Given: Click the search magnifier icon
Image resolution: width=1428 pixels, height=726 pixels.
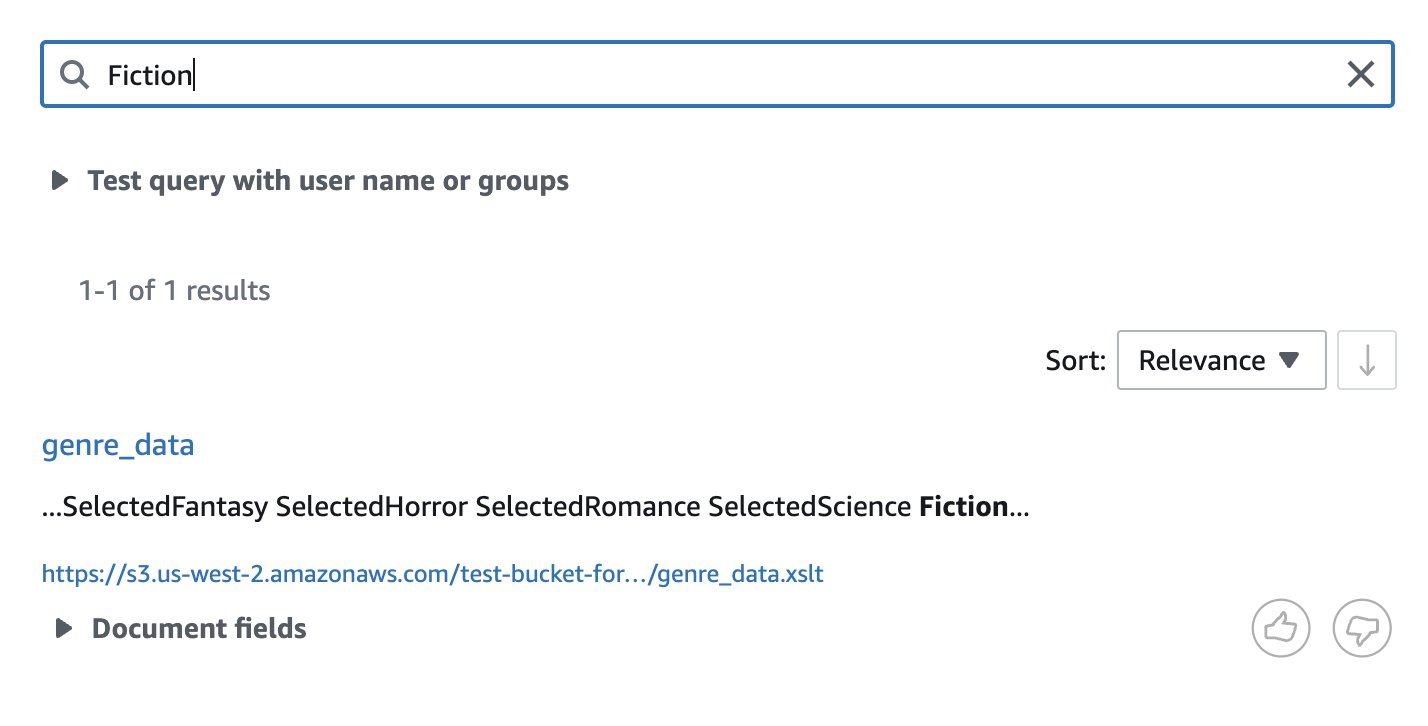Looking at the screenshot, I should click(75, 74).
